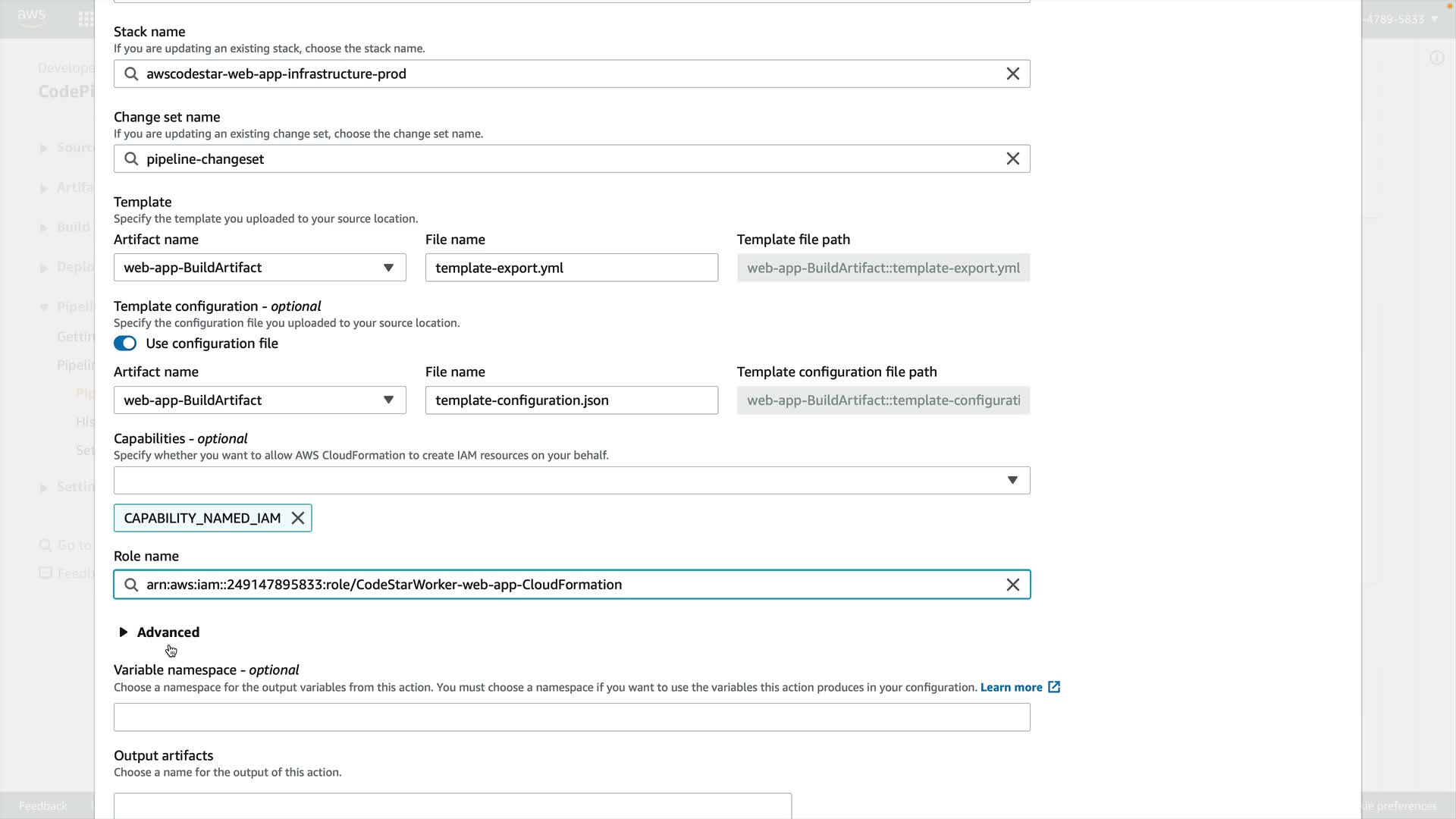This screenshot has width=1456, height=819.
Task: Clear the Stack name field with X icon
Action: pos(1012,74)
